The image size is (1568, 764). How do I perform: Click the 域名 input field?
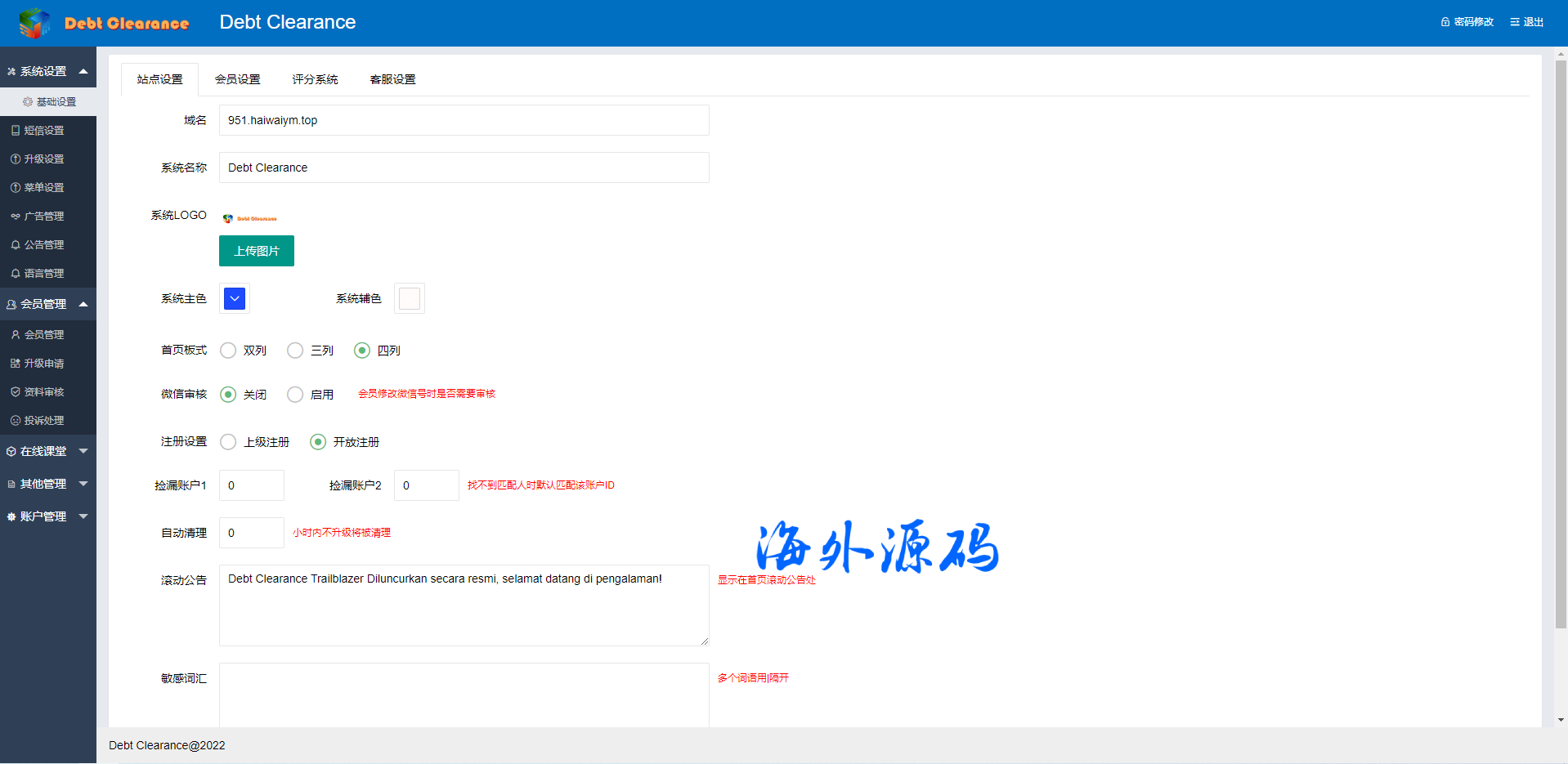464,120
